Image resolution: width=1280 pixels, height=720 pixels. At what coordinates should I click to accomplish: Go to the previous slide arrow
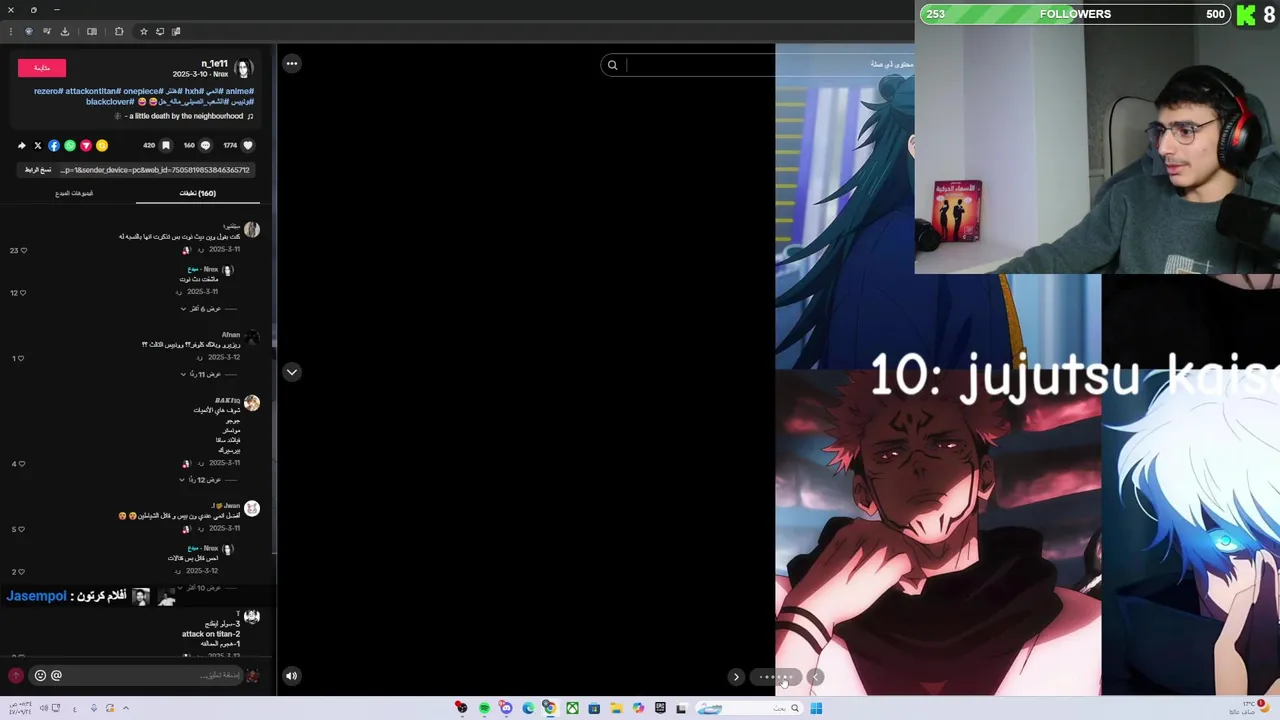(x=816, y=677)
